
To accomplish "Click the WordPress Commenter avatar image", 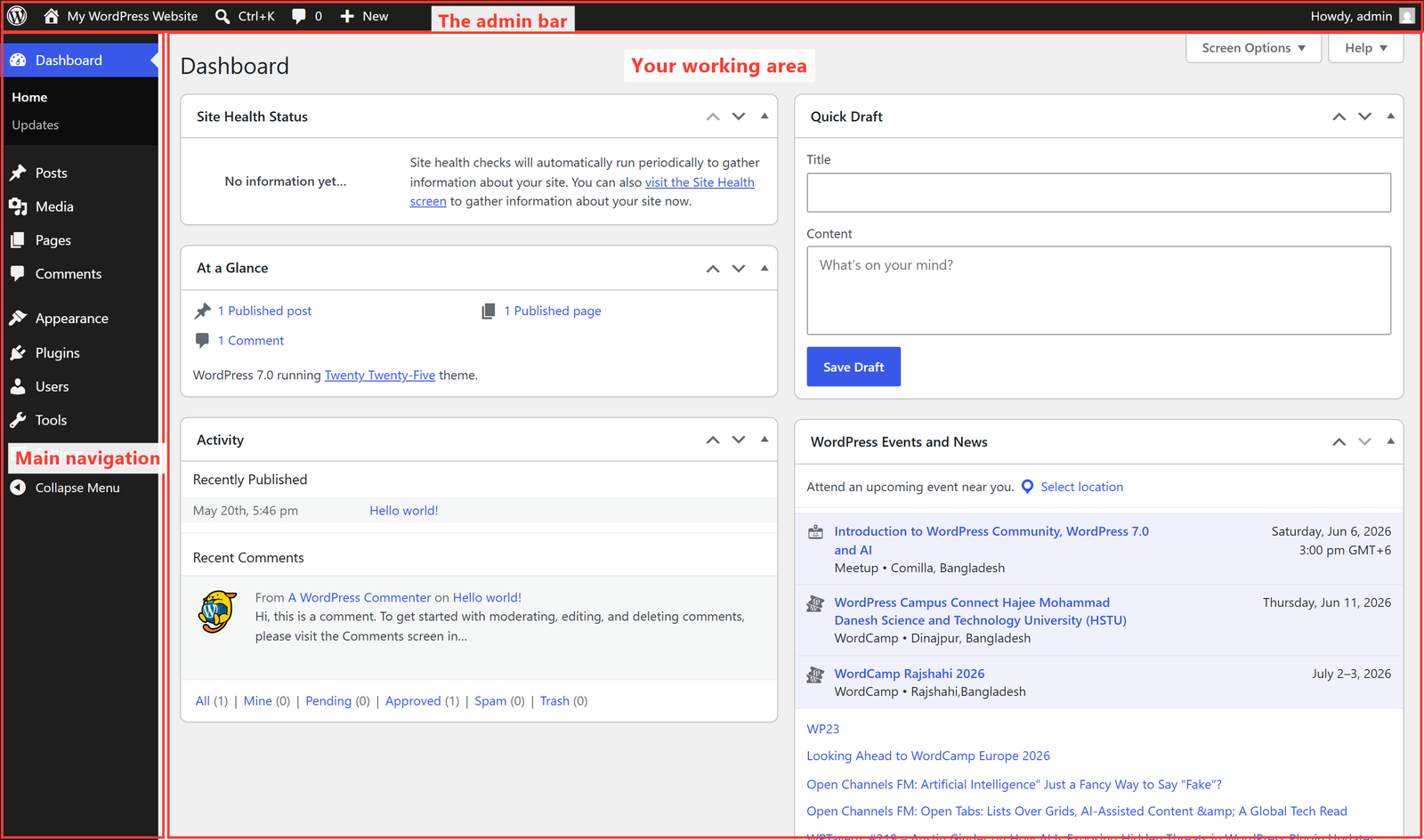I will pos(217,611).
